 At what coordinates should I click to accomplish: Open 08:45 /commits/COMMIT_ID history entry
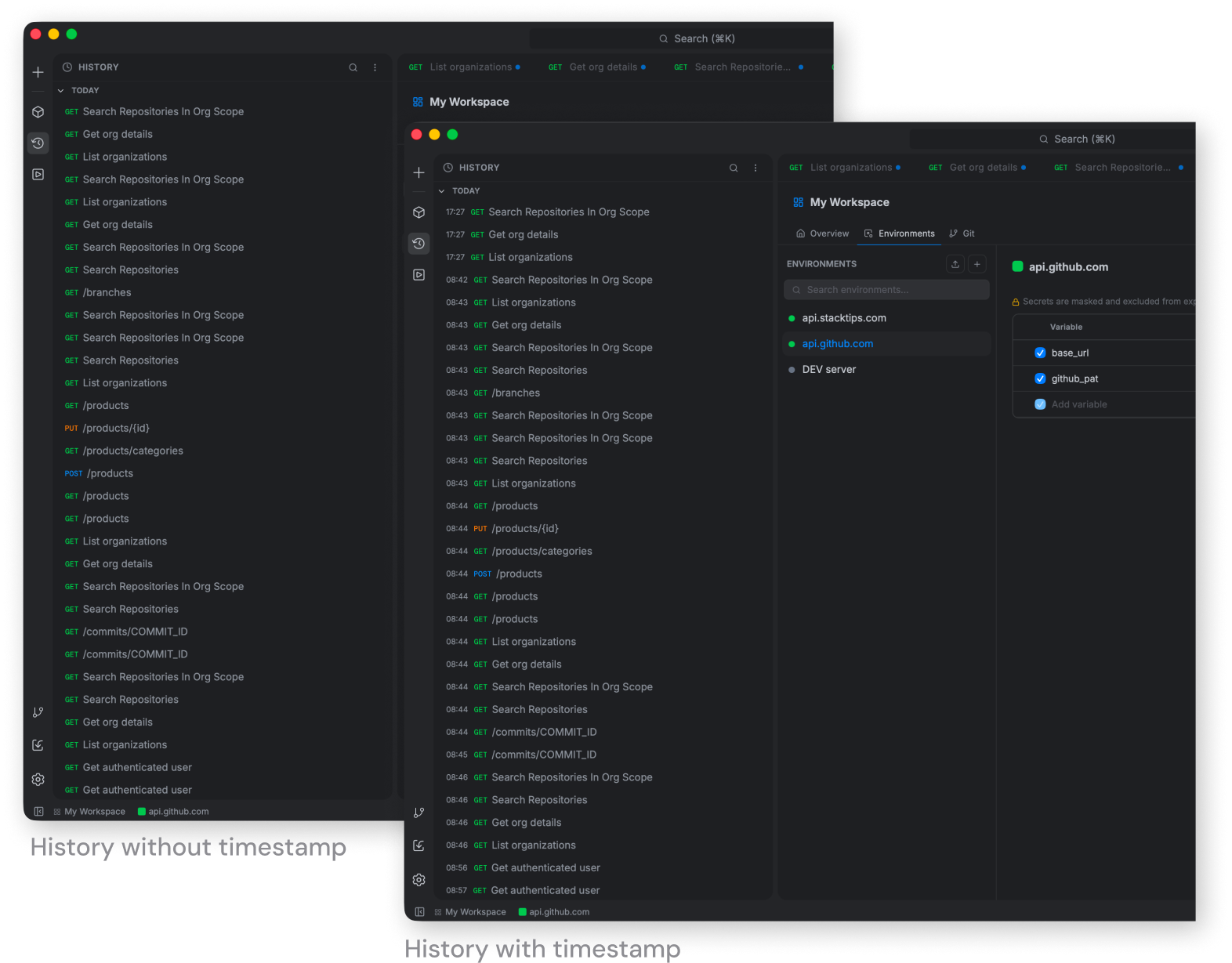[x=603, y=755]
